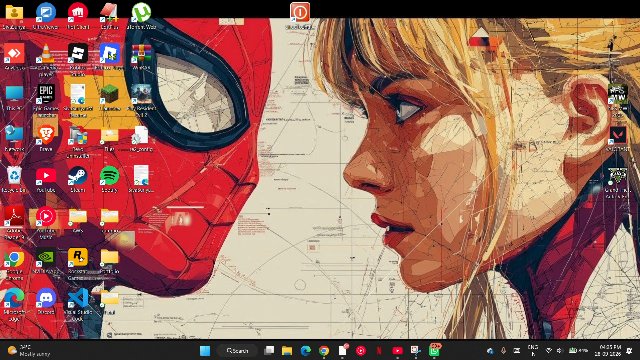Image resolution: width=640 pixels, height=360 pixels.
Task: Open WhatsApp from the taskbar
Action: click(434, 350)
